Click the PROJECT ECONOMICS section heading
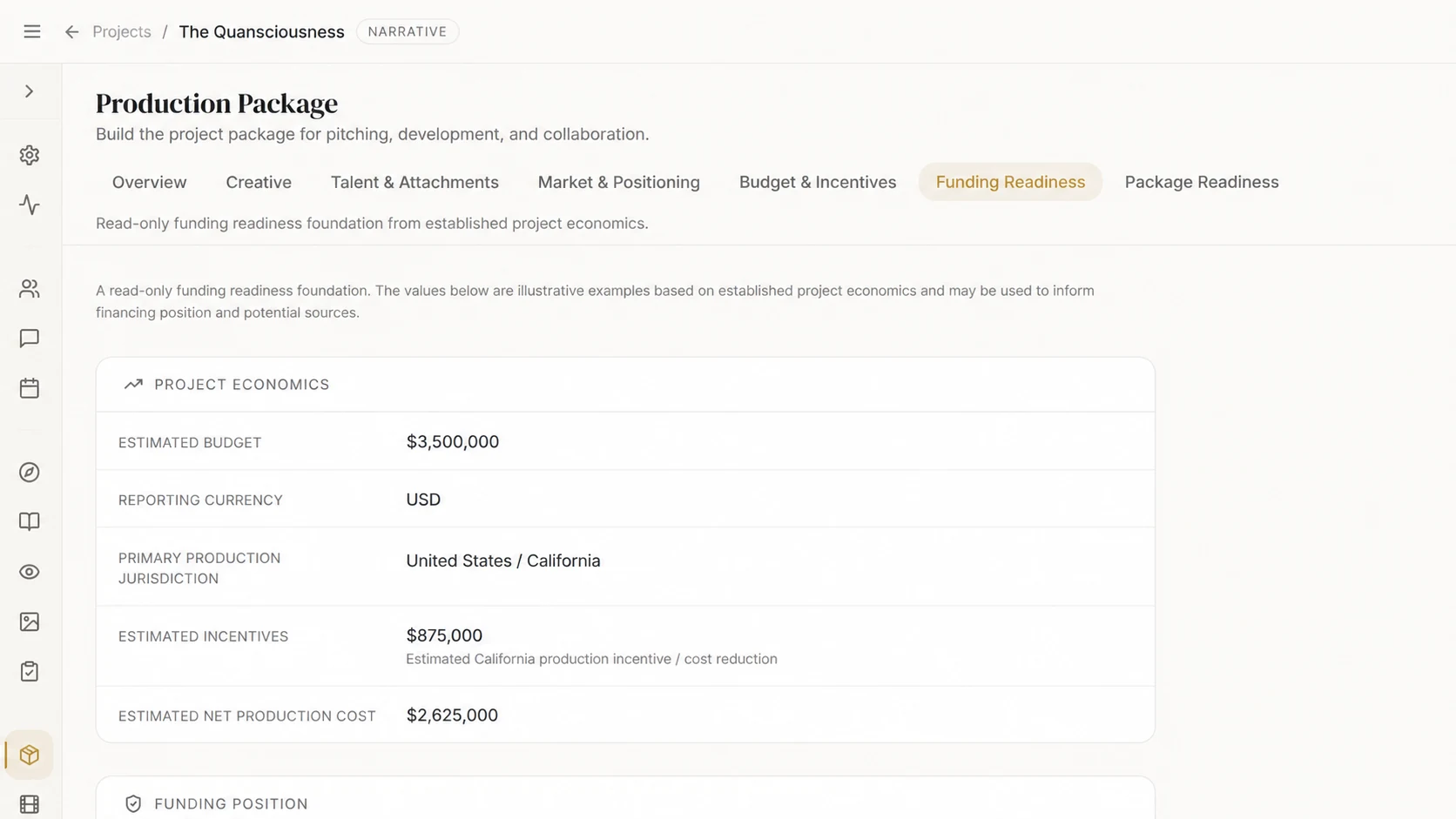The image size is (1456, 819). pos(242,385)
